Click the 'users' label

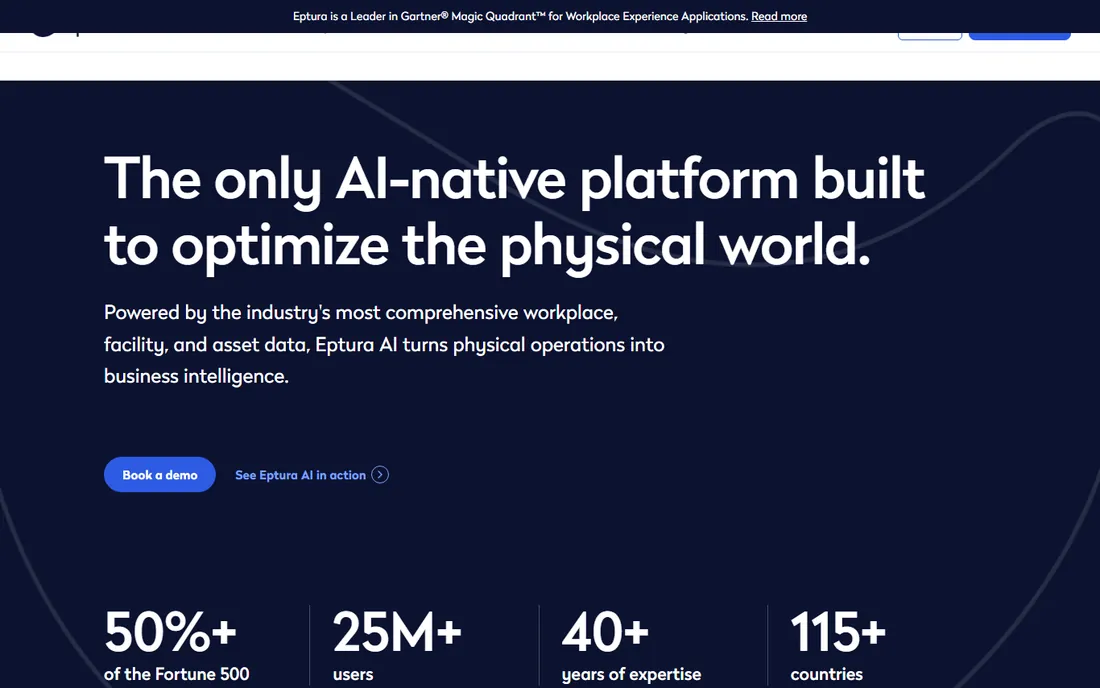tap(353, 674)
